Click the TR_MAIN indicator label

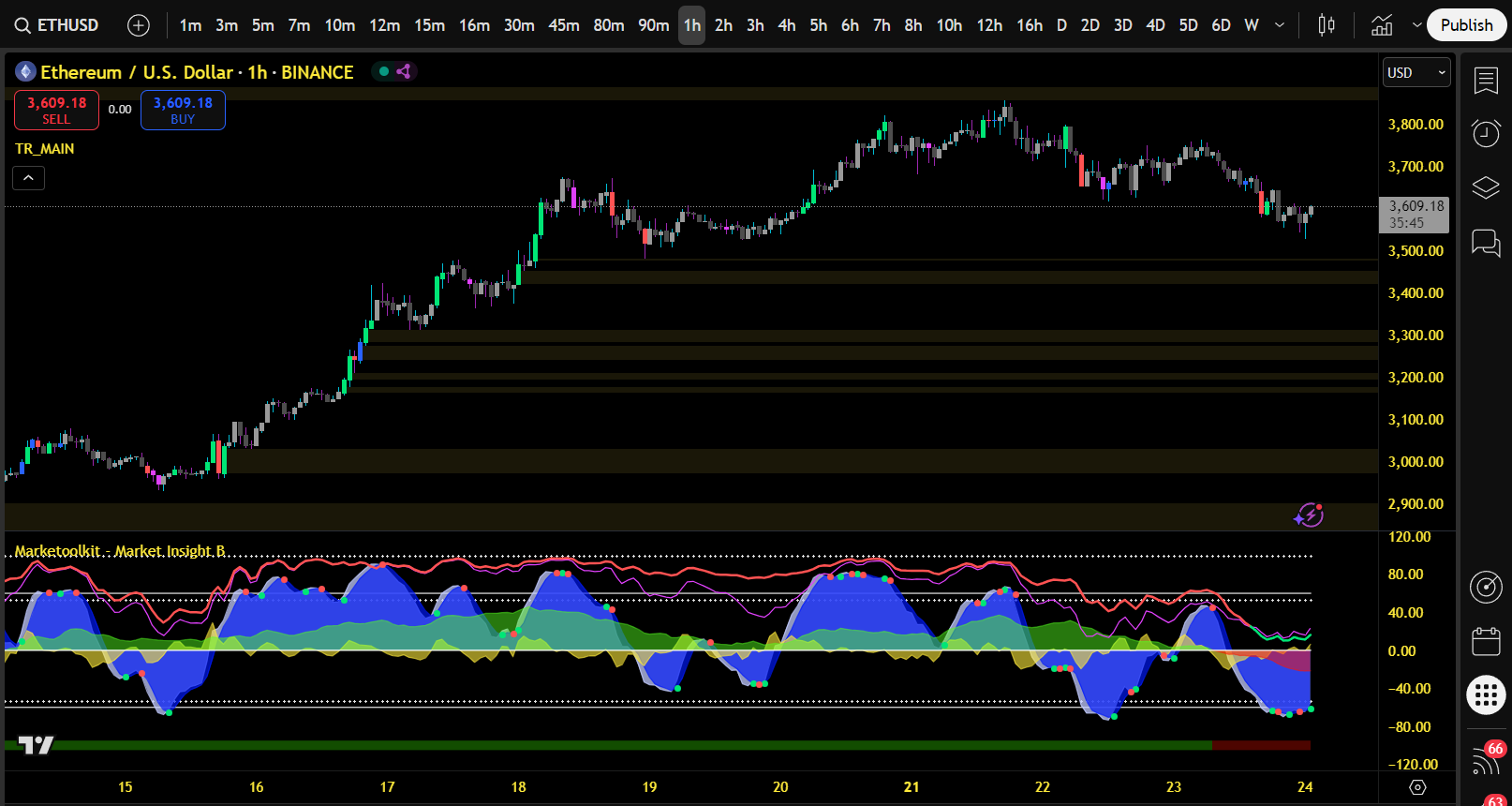[45, 149]
